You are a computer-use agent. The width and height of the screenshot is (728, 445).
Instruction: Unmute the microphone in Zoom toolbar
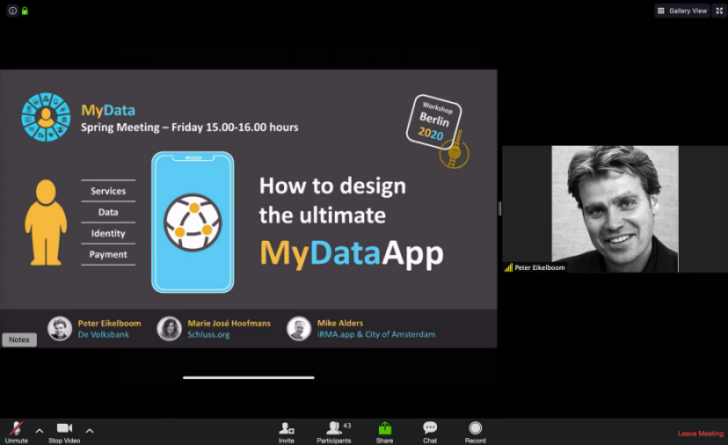pos(17,432)
